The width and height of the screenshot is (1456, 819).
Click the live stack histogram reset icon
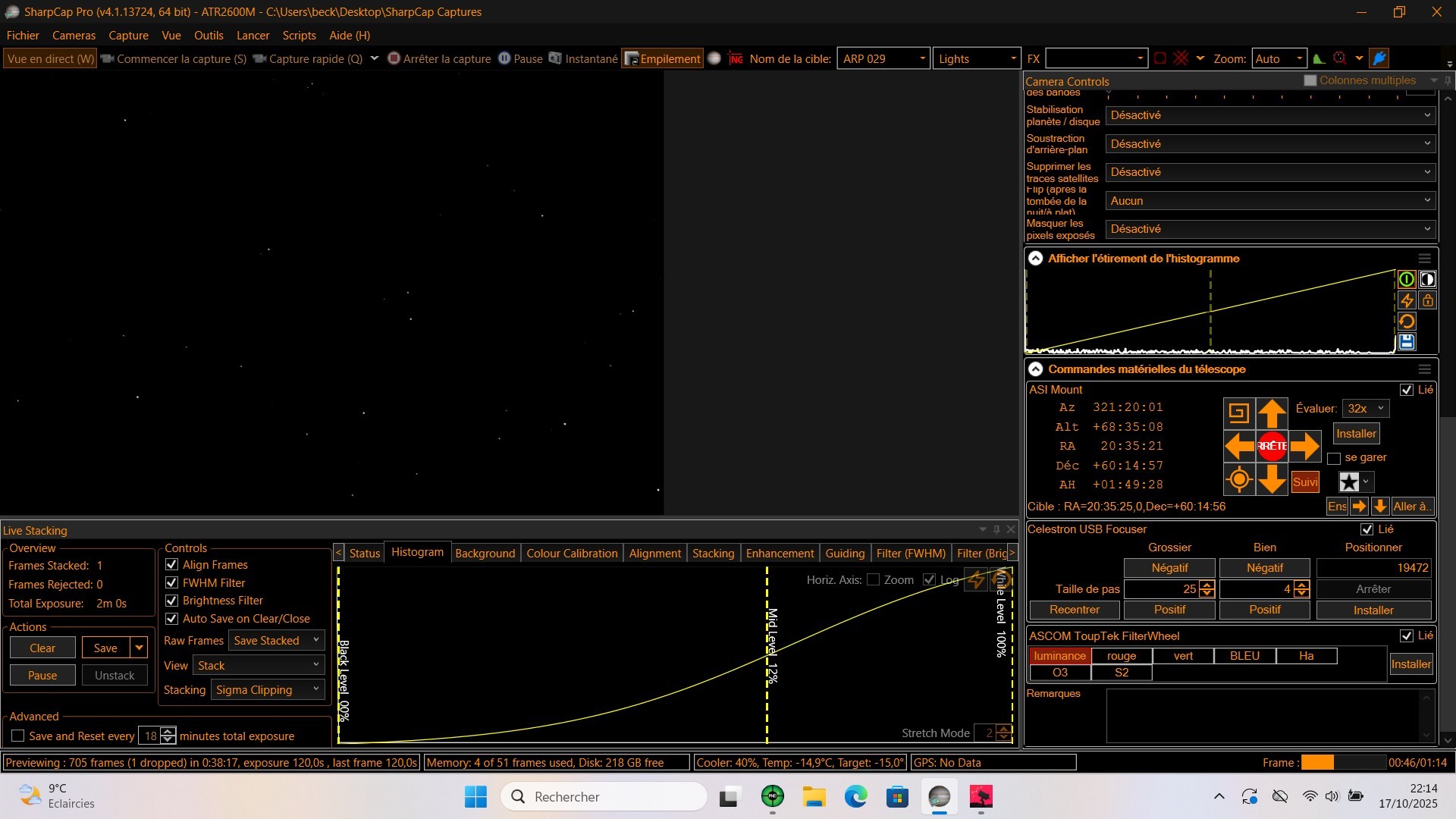(x=1000, y=580)
